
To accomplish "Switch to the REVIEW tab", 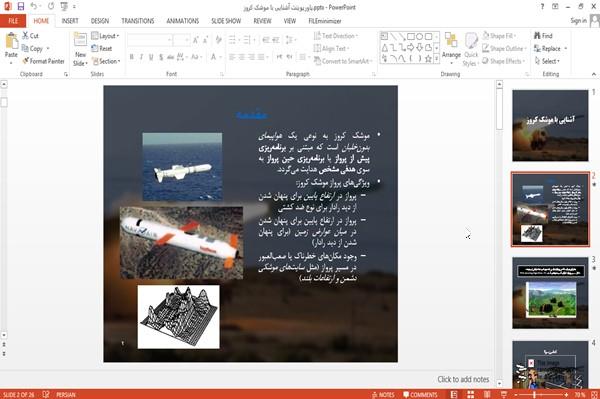I will [x=262, y=21].
